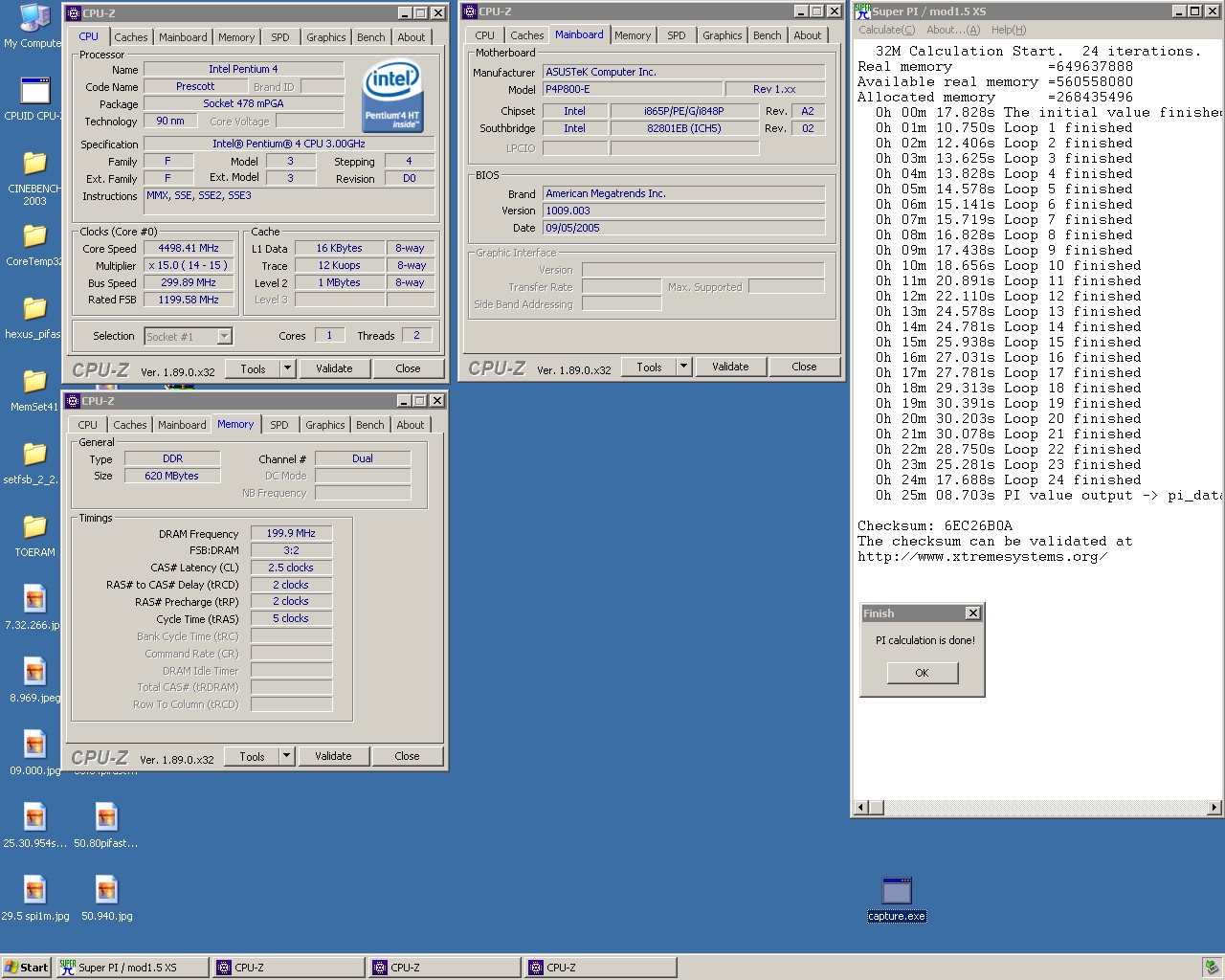Click the Super PI title bar icon
1225x980 pixels.
862,11
